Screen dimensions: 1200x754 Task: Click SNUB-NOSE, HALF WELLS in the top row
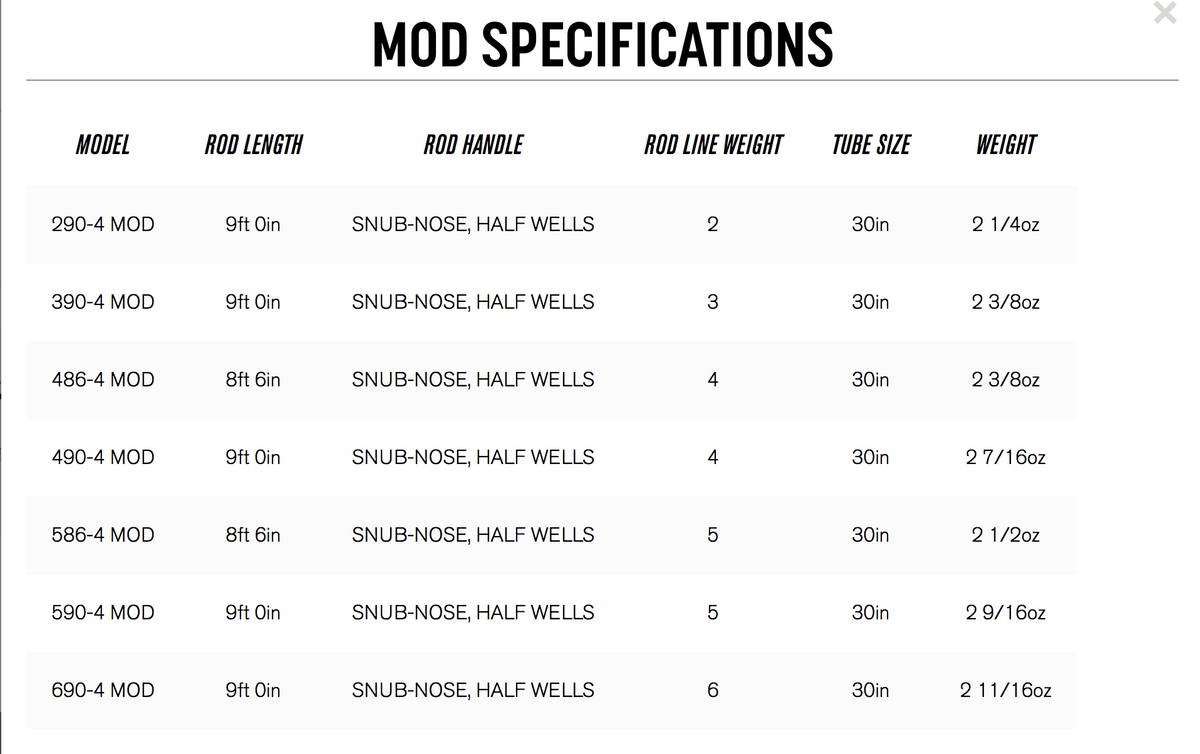tap(472, 224)
